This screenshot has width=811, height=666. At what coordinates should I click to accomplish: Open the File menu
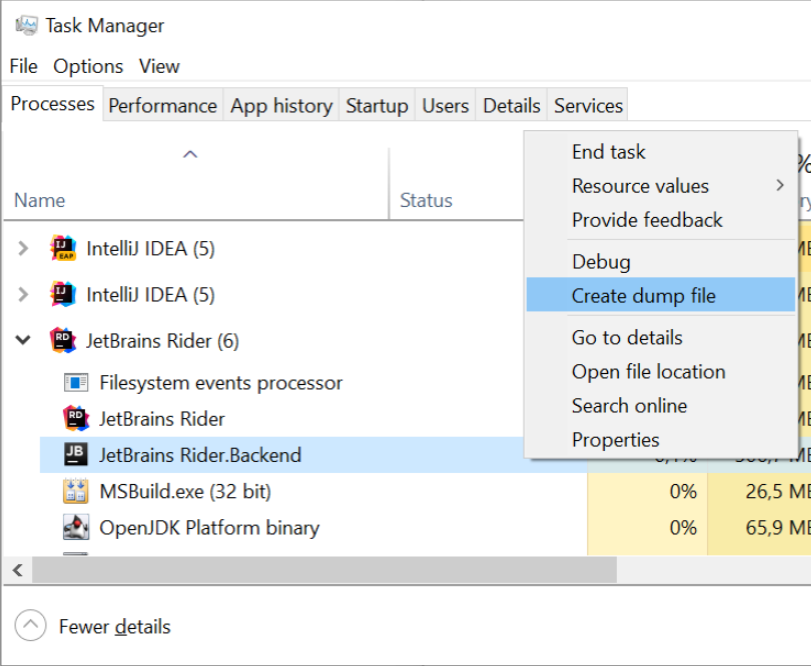pos(23,66)
